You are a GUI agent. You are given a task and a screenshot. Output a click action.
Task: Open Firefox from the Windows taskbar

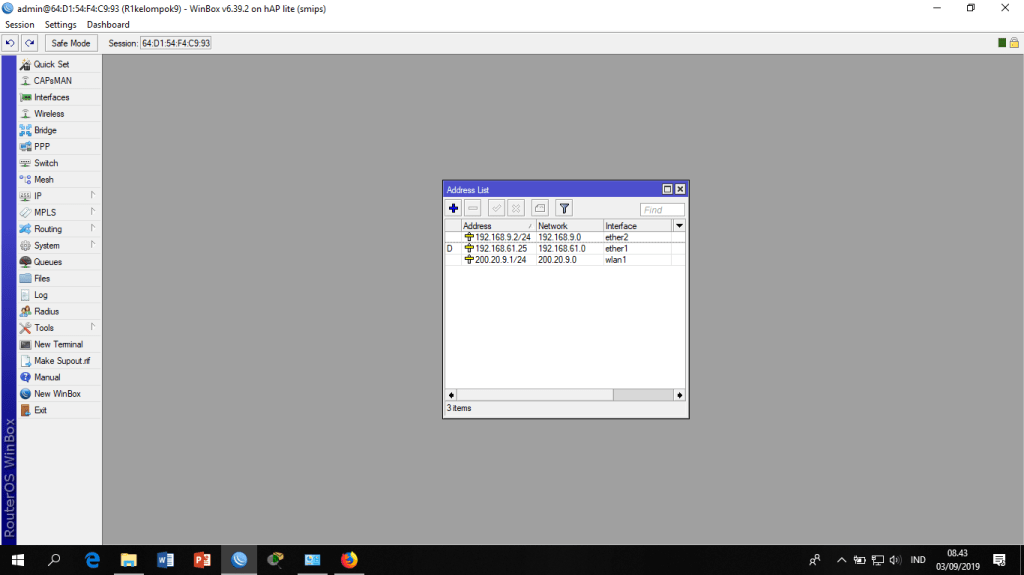[x=349, y=560]
